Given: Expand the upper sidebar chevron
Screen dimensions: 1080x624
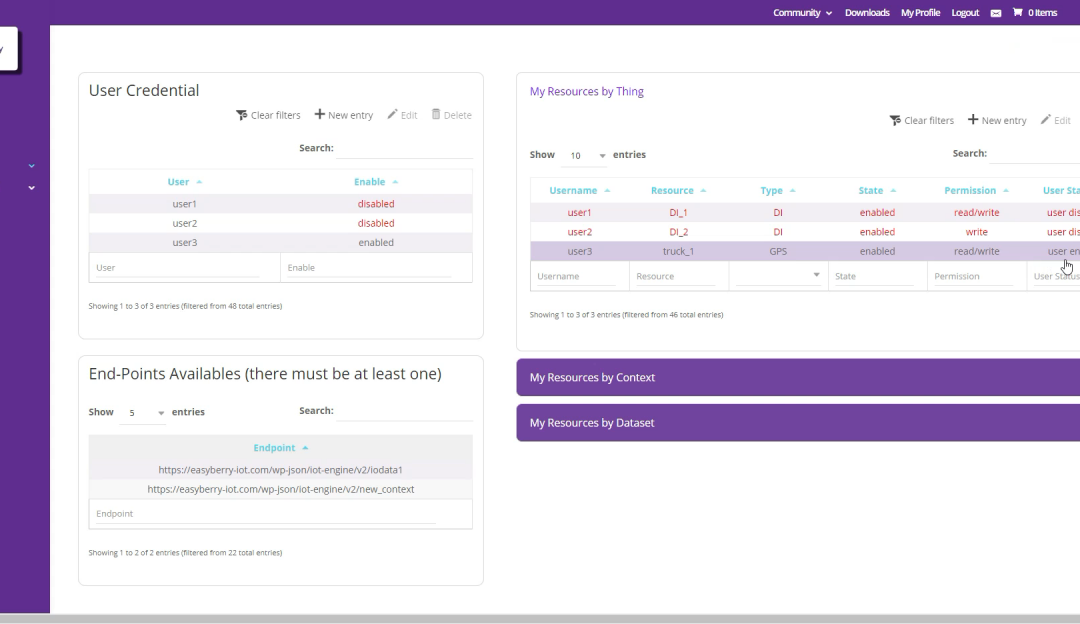Looking at the screenshot, I should (x=31, y=166).
